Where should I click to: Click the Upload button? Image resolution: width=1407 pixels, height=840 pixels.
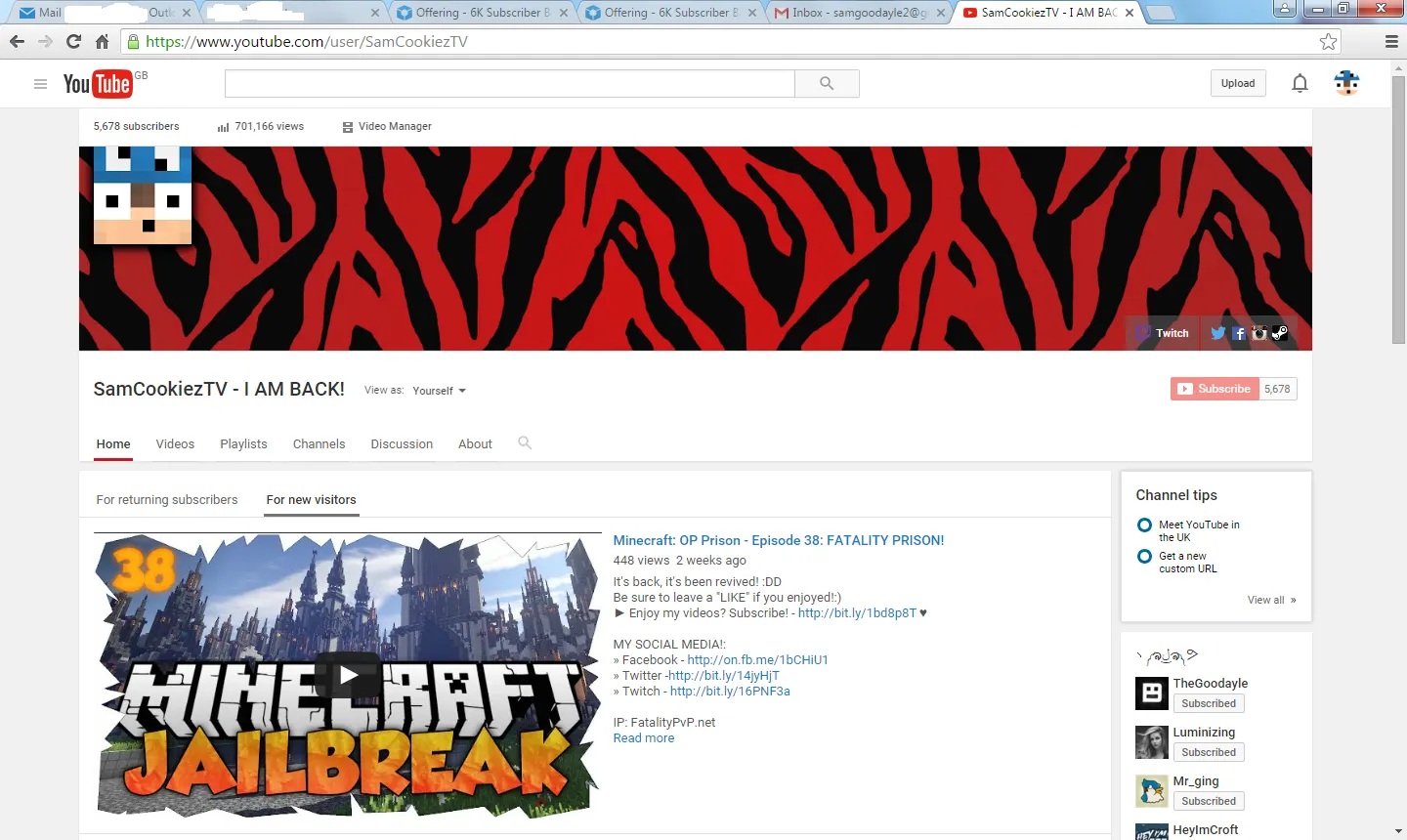click(x=1238, y=84)
